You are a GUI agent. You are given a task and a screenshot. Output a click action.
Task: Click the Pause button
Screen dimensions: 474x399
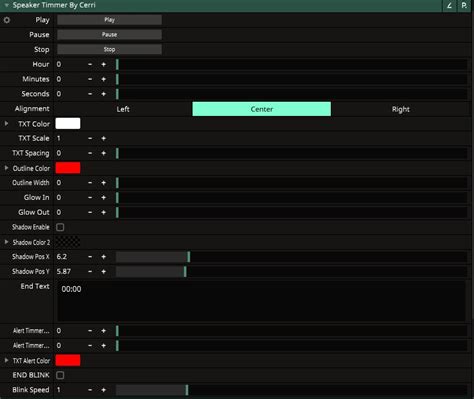point(109,35)
